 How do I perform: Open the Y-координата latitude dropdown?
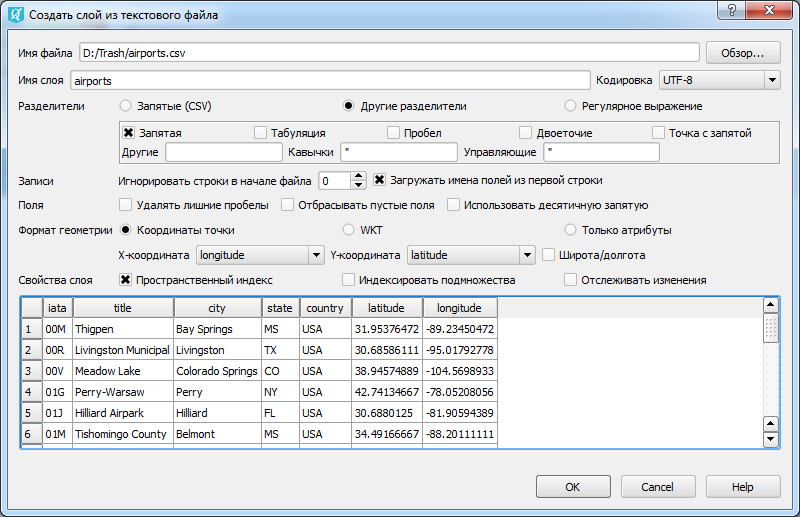(470, 255)
